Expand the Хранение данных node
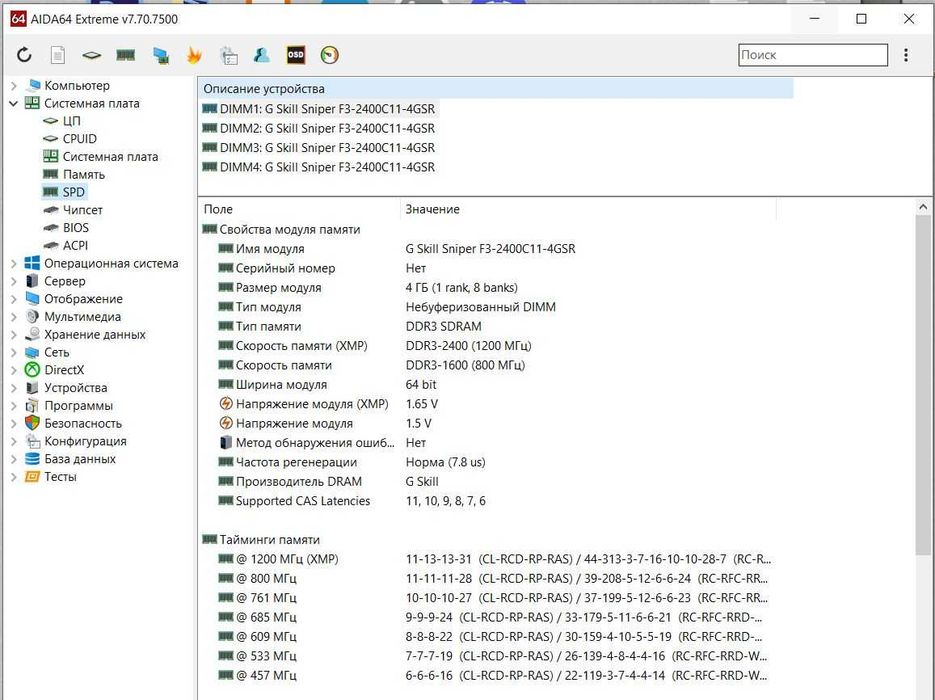Image resolution: width=935 pixels, height=700 pixels. coord(14,335)
